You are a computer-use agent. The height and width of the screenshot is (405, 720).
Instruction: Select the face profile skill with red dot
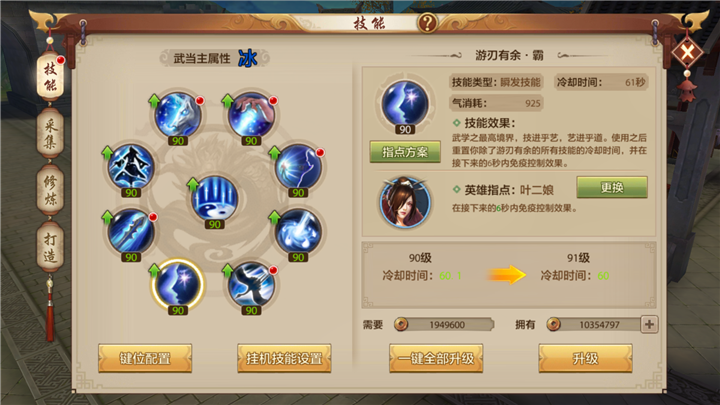click(x=298, y=167)
